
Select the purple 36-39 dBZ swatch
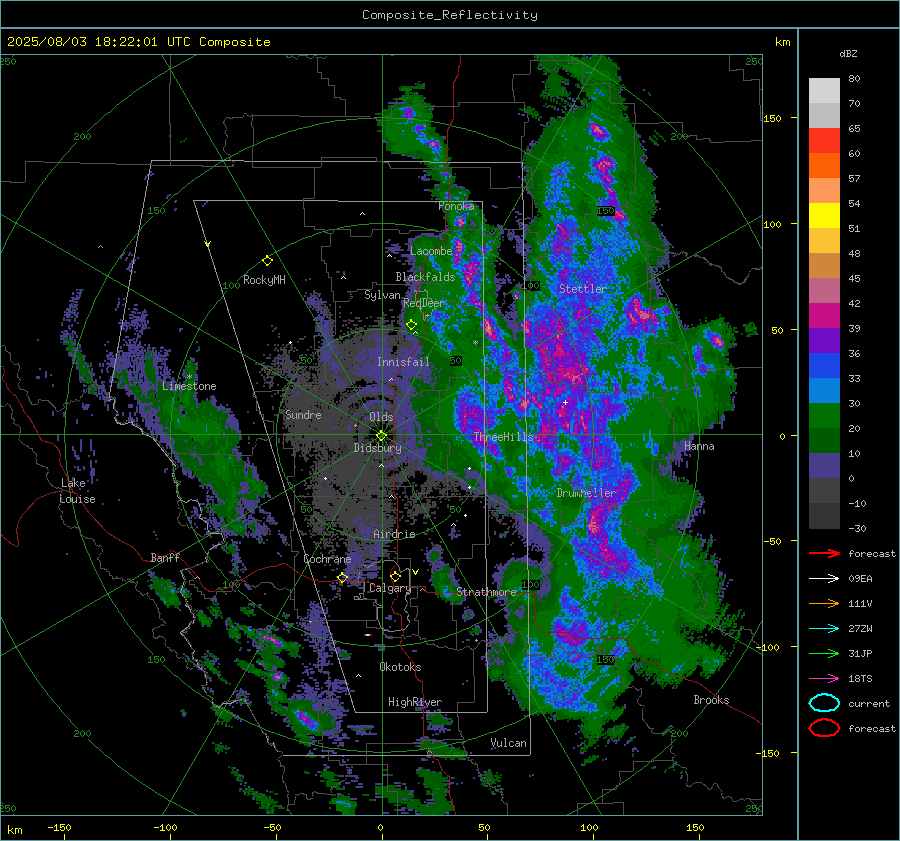point(824,340)
